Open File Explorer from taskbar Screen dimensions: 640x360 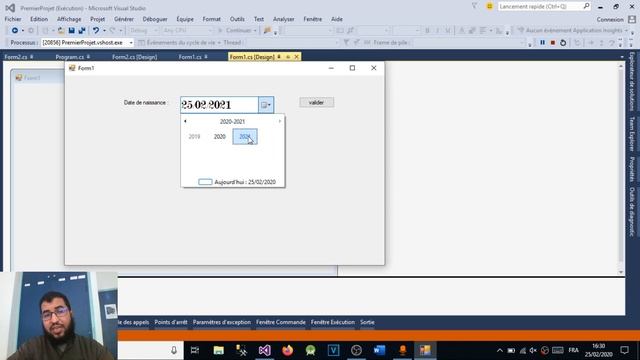click(x=219, y=350)
